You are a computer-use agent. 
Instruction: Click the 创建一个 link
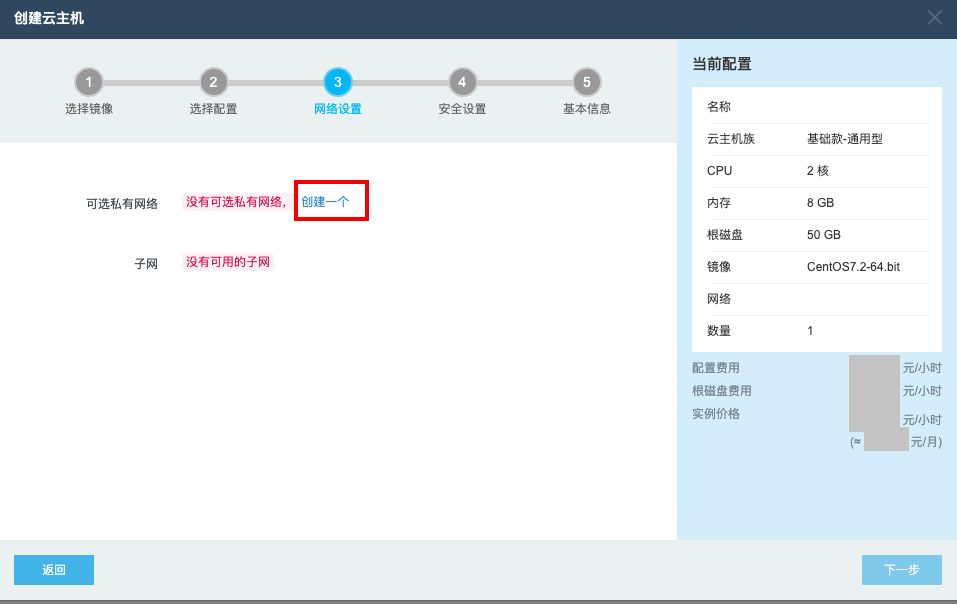tap(325, 201)
